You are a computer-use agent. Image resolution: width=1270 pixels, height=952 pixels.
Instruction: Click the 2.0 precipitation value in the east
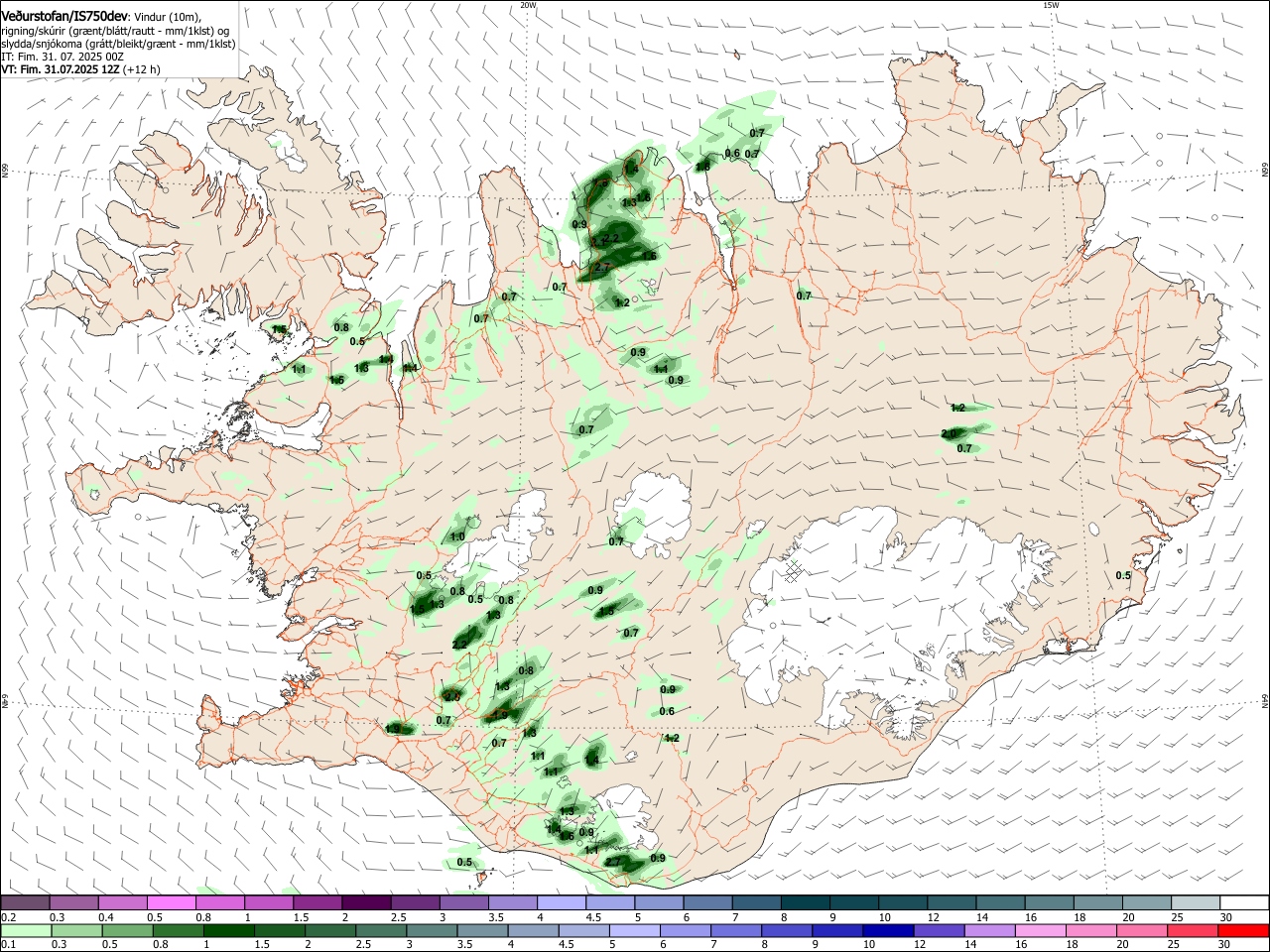949,433
